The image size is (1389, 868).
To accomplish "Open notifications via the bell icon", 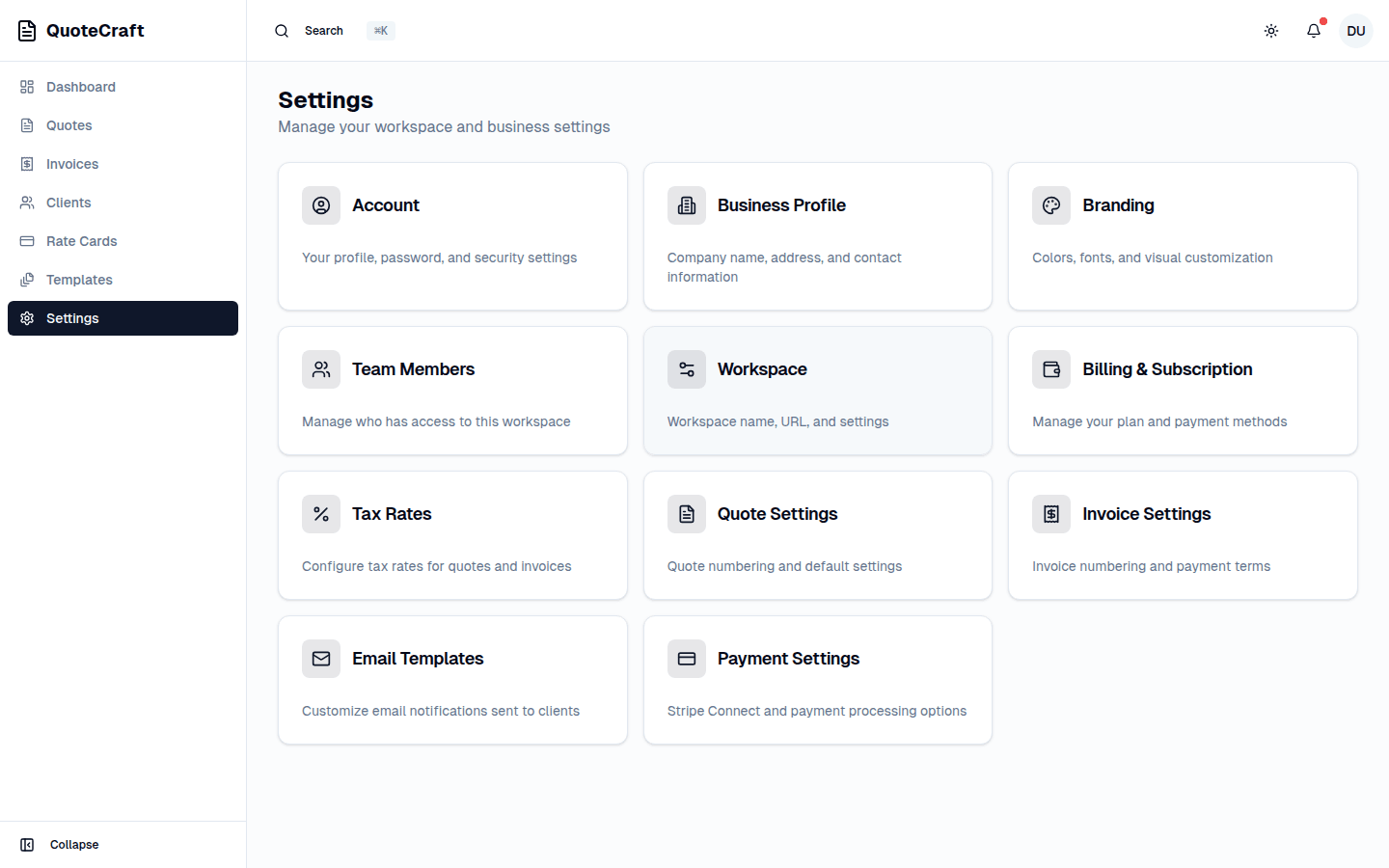I will [1314, 30].
